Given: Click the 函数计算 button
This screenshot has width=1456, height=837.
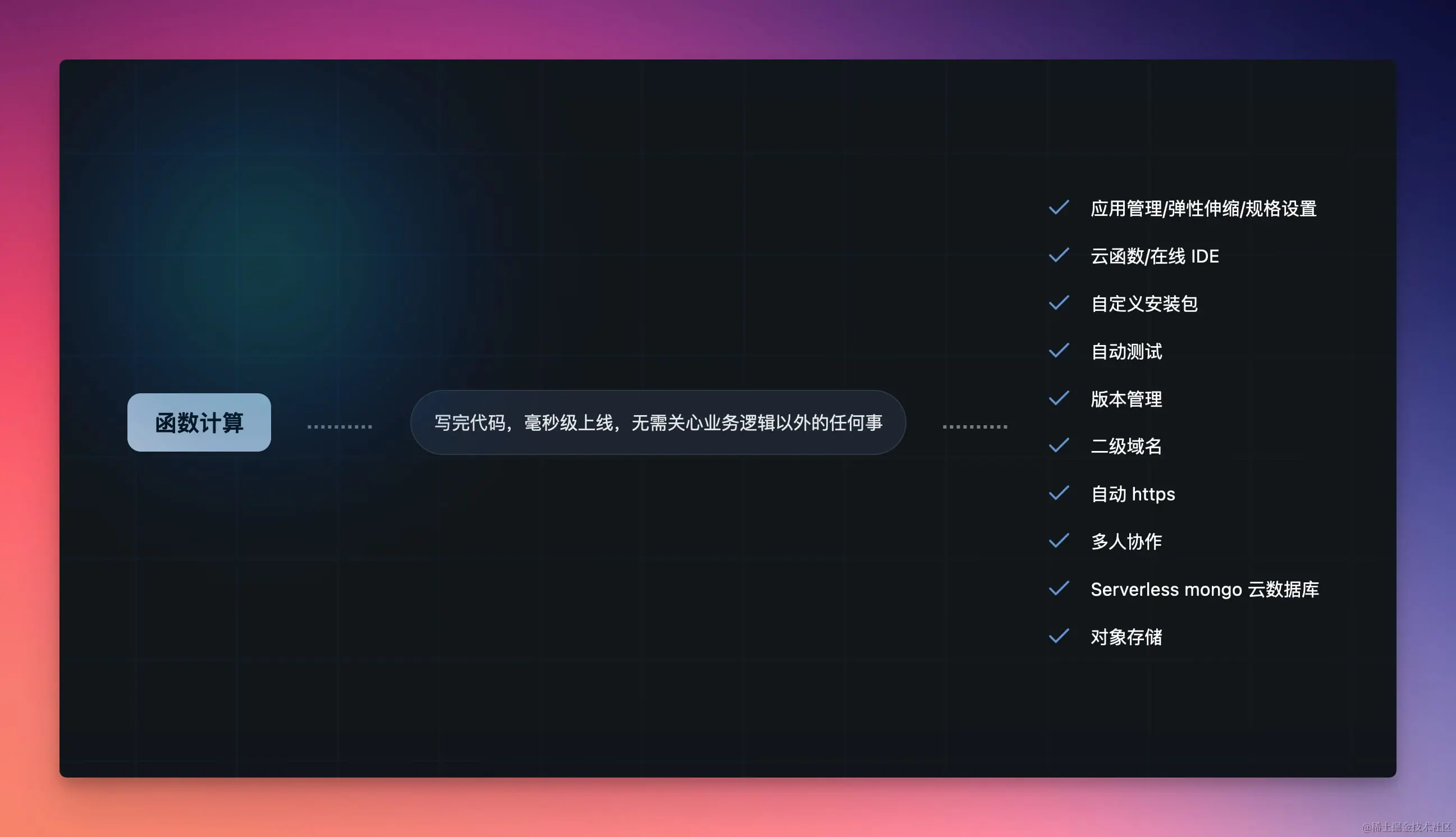Looking at the screenshot, I should point(199,422).
